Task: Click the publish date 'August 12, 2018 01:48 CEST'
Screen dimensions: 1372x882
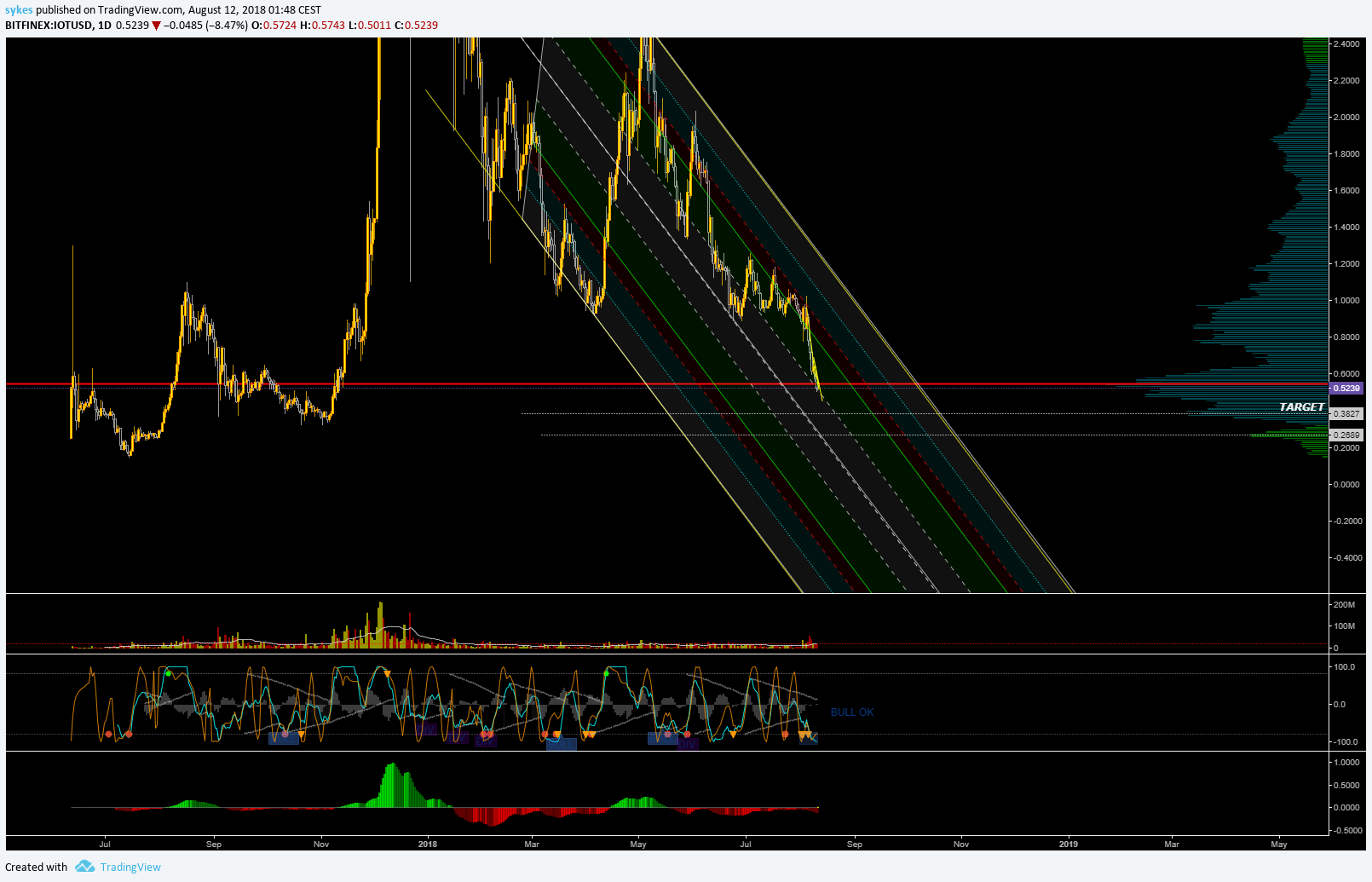Action: pyautogui.click(x=253, y=10)
